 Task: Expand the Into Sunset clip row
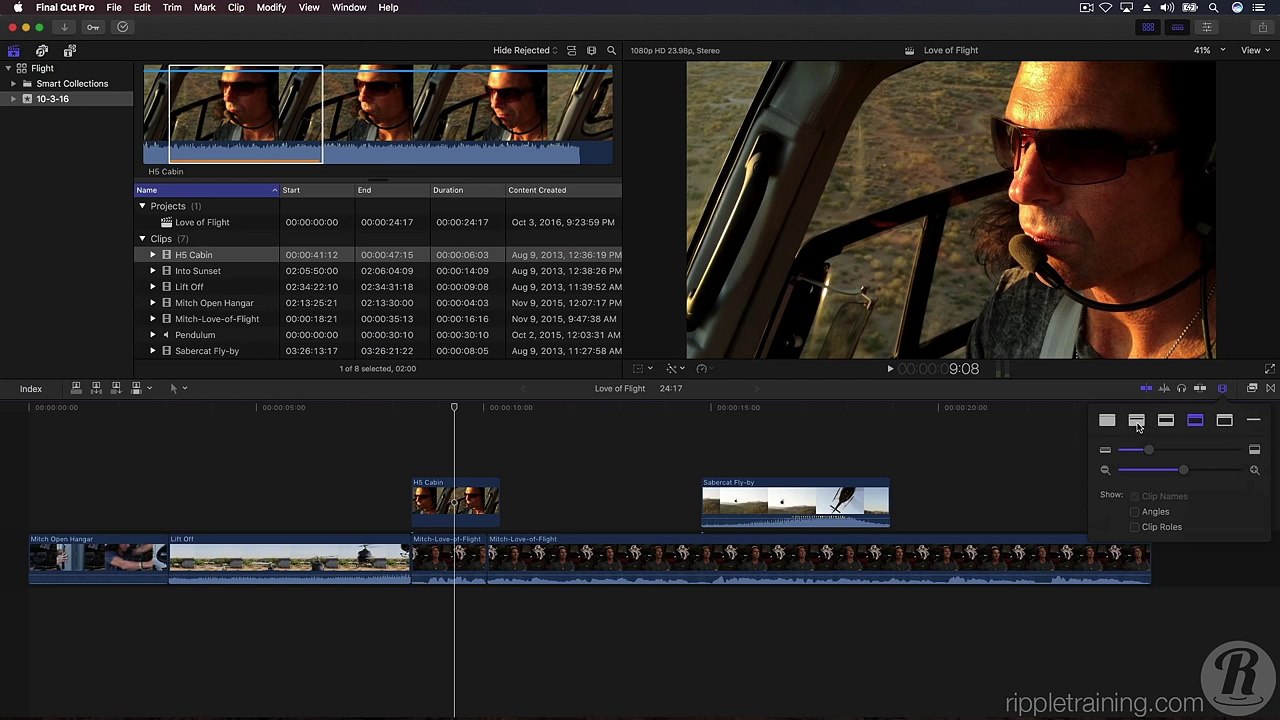tap(153, 271)
